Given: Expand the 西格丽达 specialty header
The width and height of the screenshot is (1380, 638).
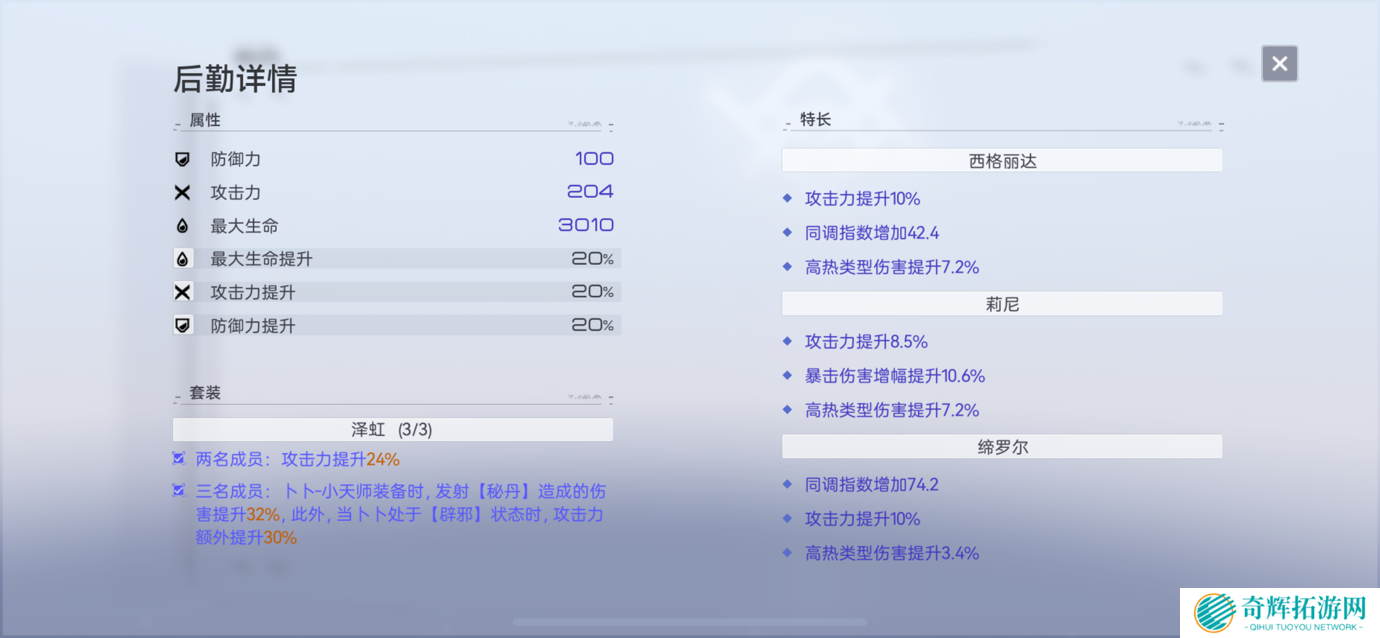Looking at the screenshot, I should pos(1002,161).
